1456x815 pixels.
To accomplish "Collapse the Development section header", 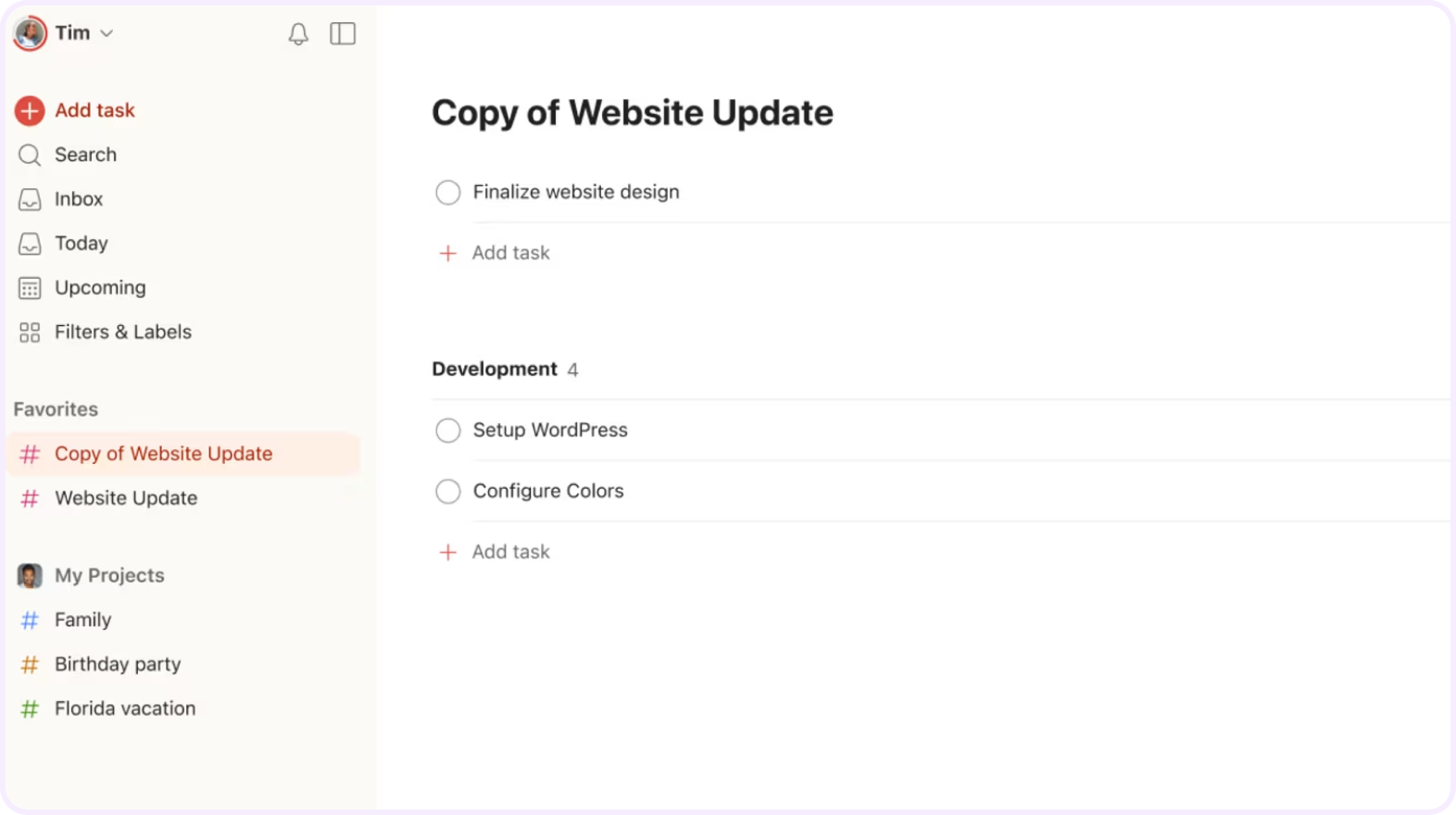I will pos(495,369).
